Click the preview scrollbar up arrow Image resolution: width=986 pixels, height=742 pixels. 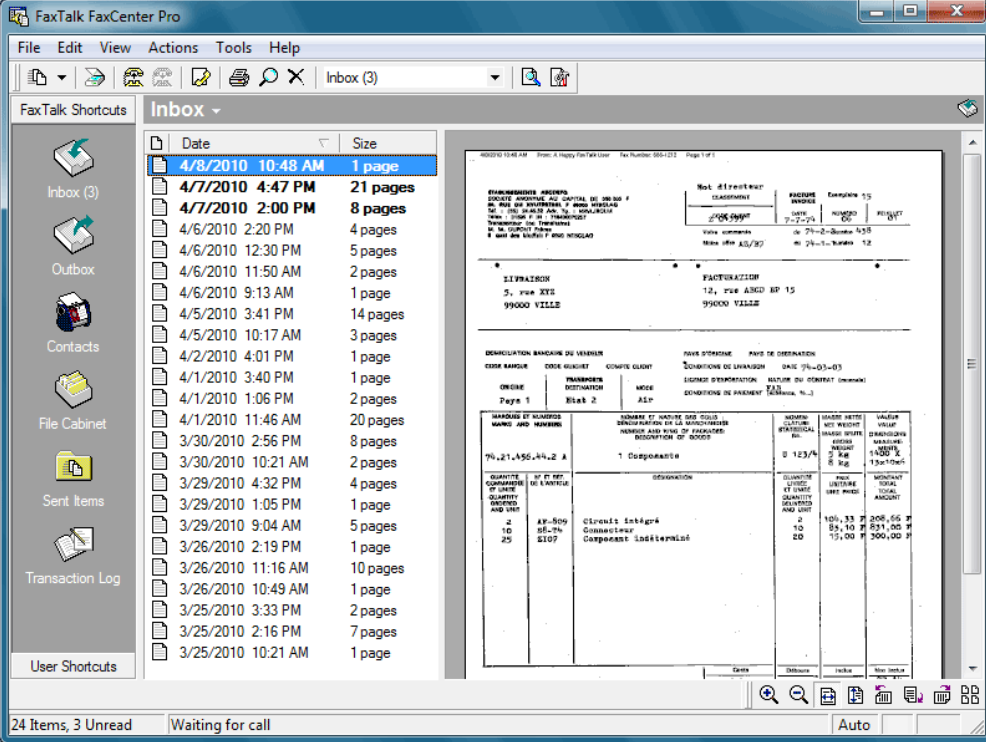click(973, 143)
